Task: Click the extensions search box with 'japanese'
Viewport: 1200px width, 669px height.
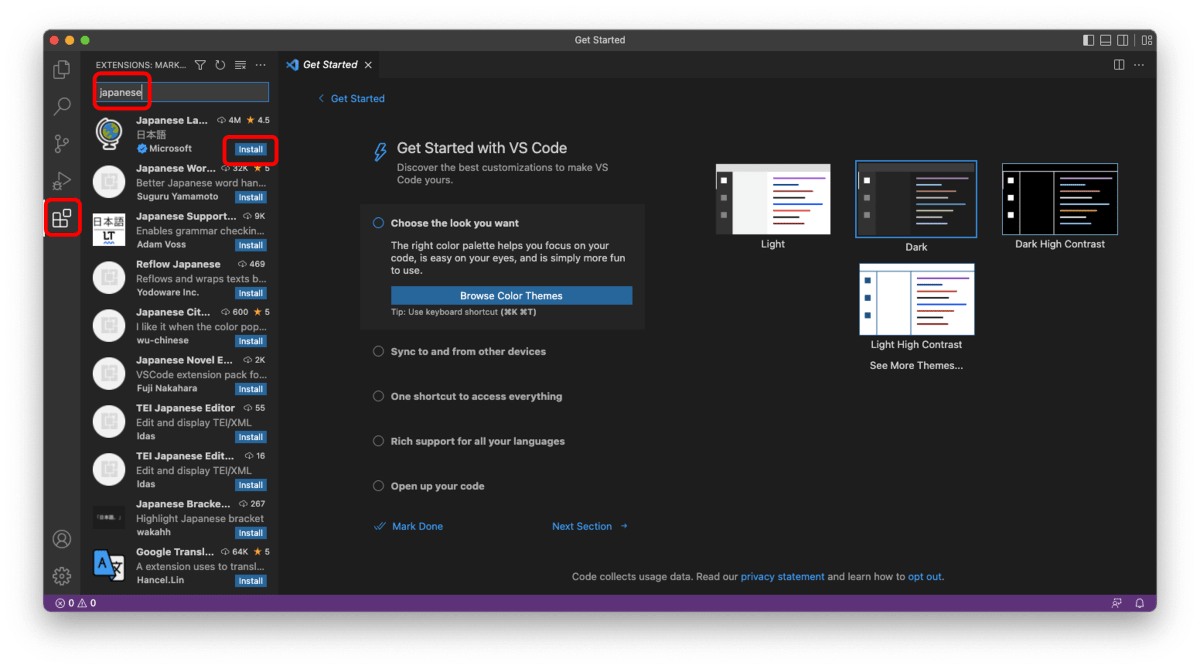Action: click(182, 92)
